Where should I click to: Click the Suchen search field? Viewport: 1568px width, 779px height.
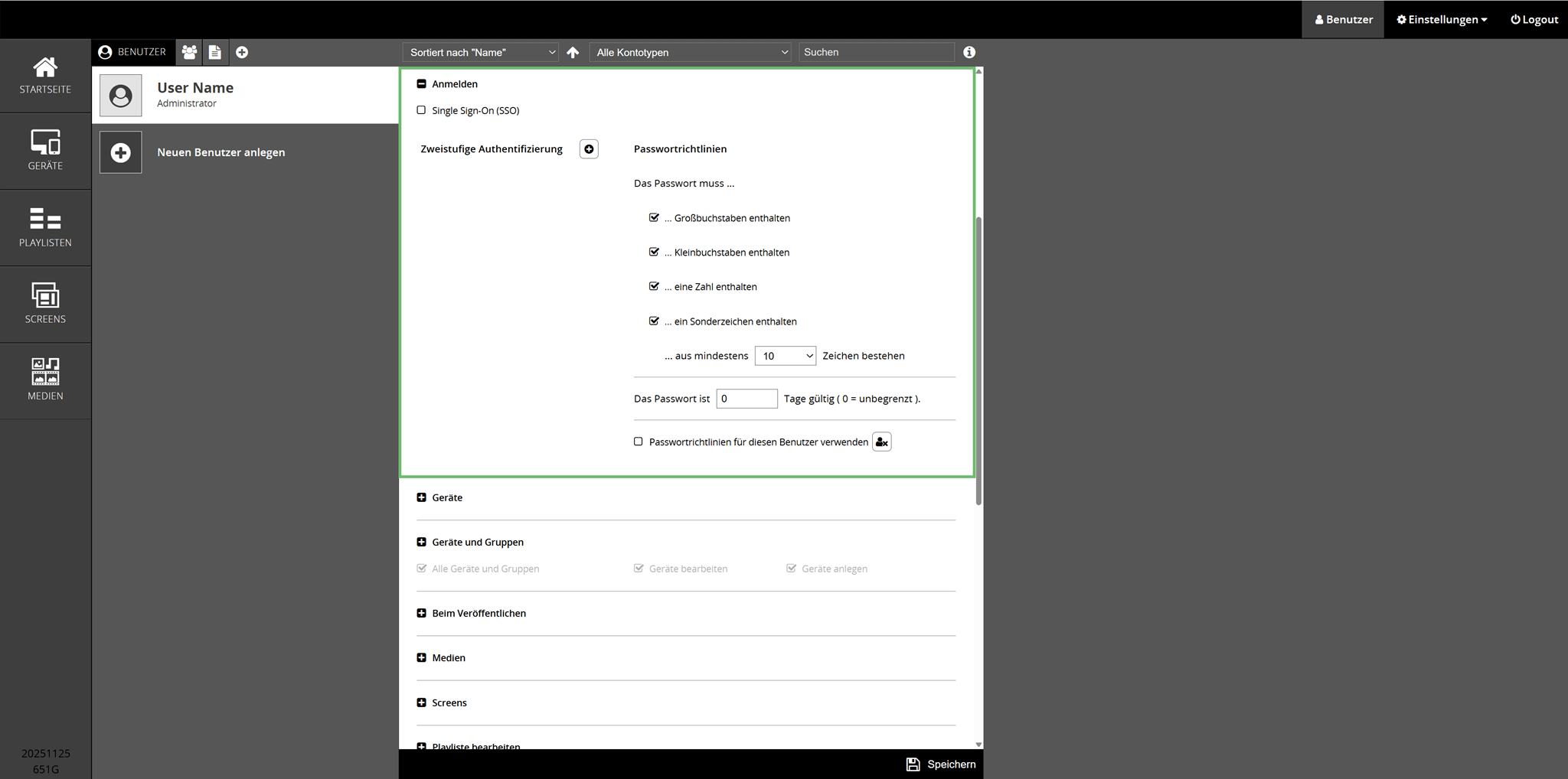[877, 52]
